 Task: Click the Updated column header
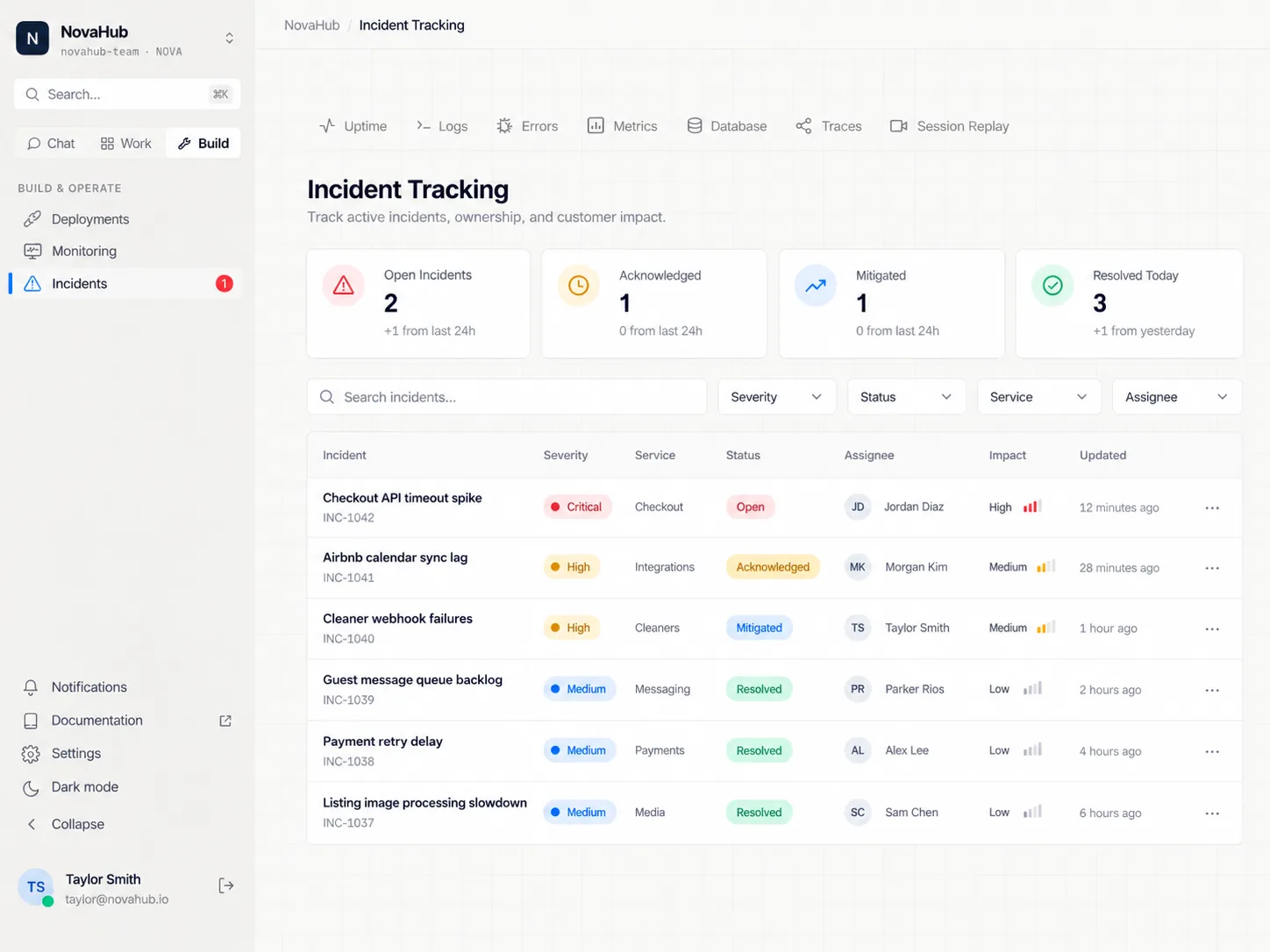click(1102, 455)
